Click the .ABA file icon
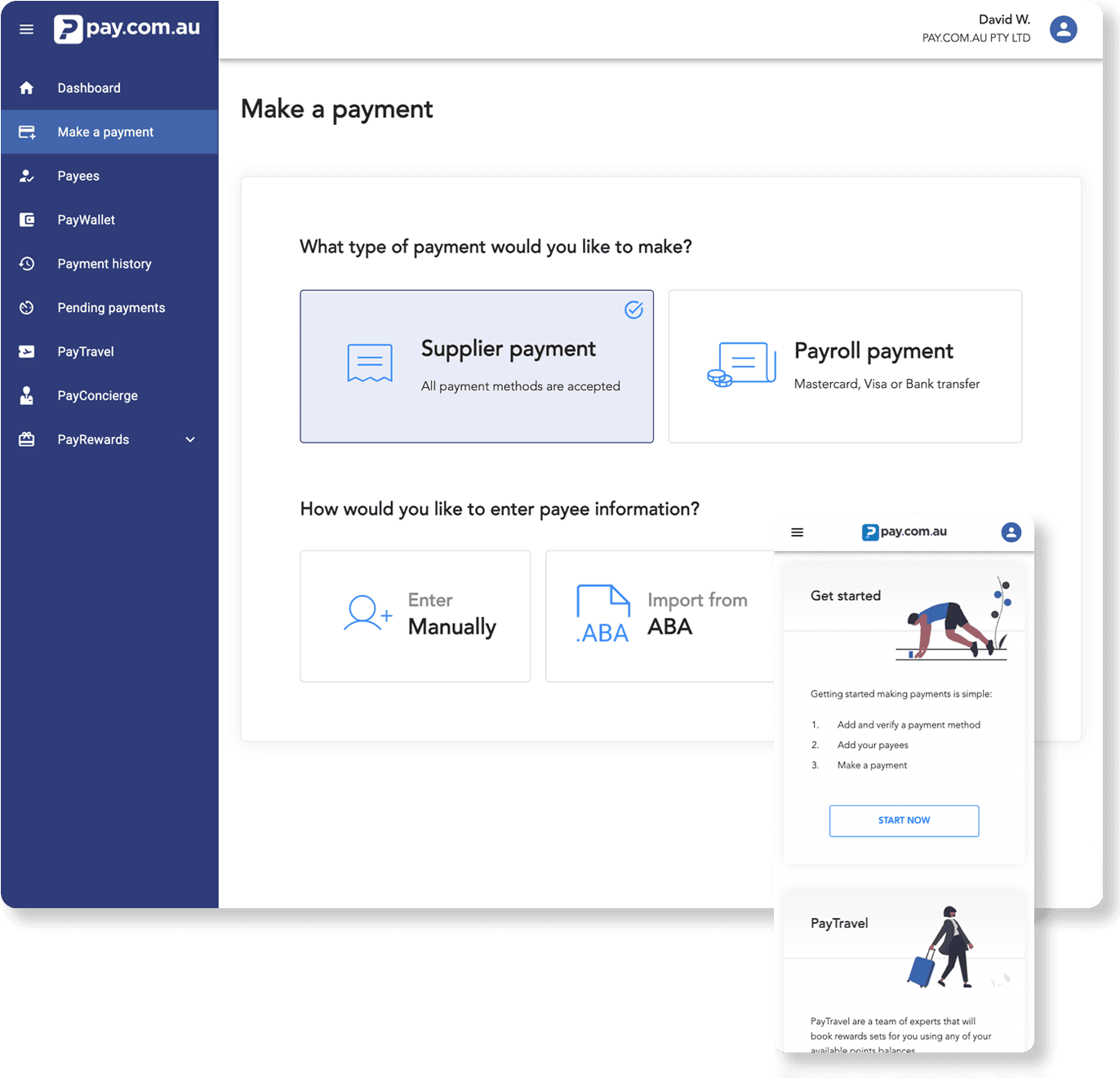Image resolution: width=1120 pixels, height=1078 pixels. (603, 614)
